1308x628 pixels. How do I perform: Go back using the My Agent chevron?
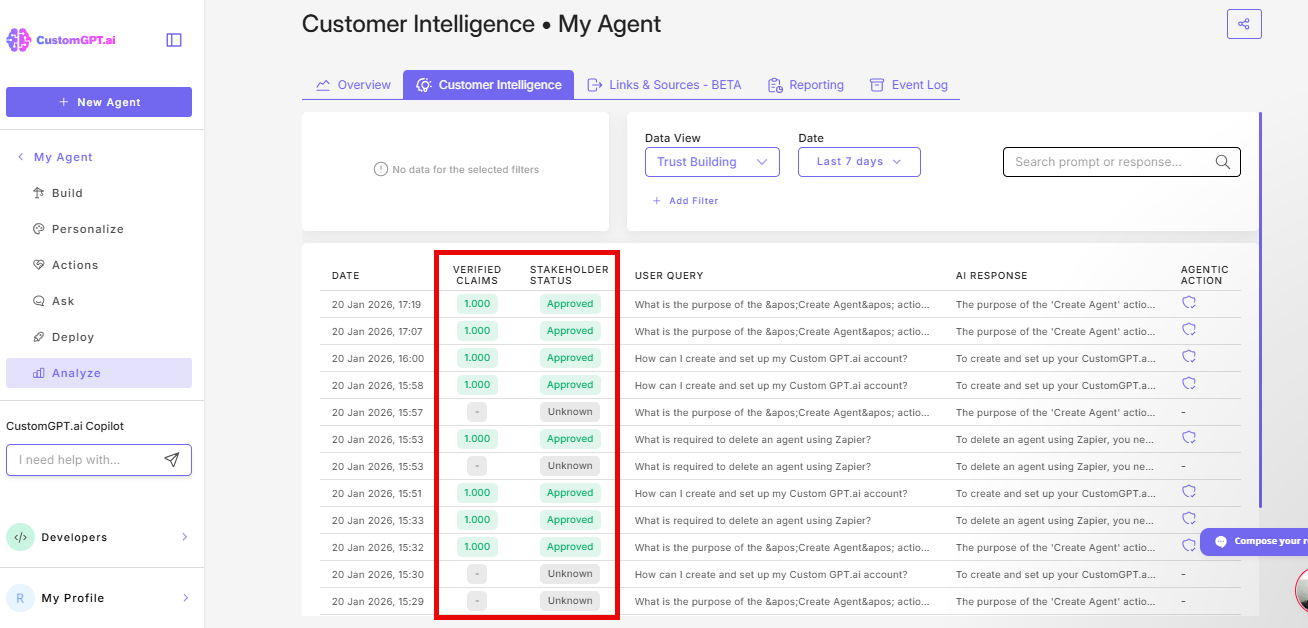[20, 157]
